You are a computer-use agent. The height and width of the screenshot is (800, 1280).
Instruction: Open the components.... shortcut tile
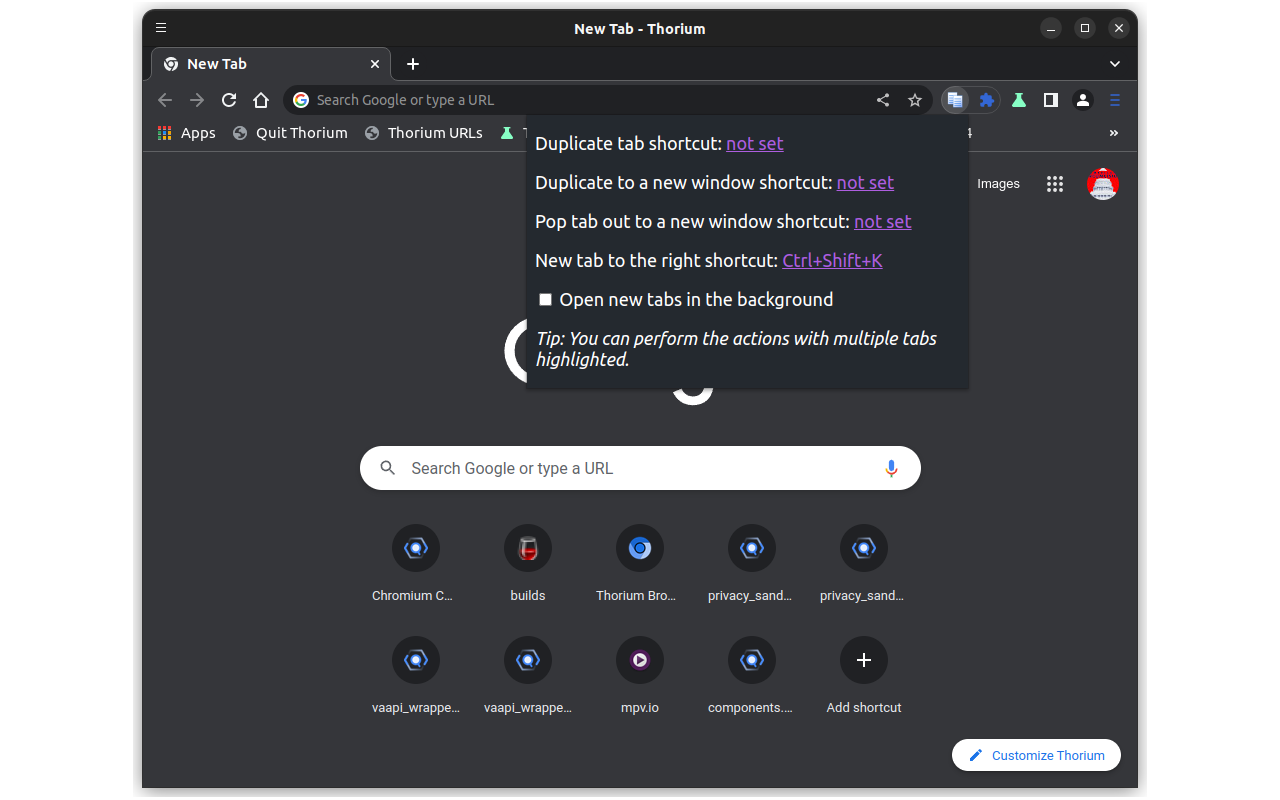[752, 677]
